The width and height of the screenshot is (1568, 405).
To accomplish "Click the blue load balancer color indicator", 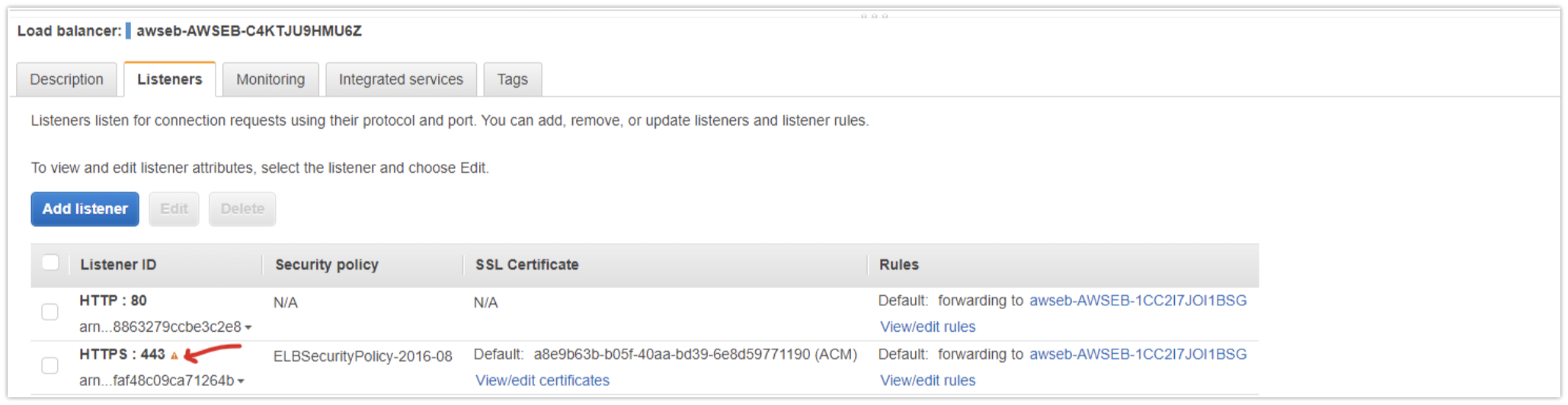I will click(128, 30).
